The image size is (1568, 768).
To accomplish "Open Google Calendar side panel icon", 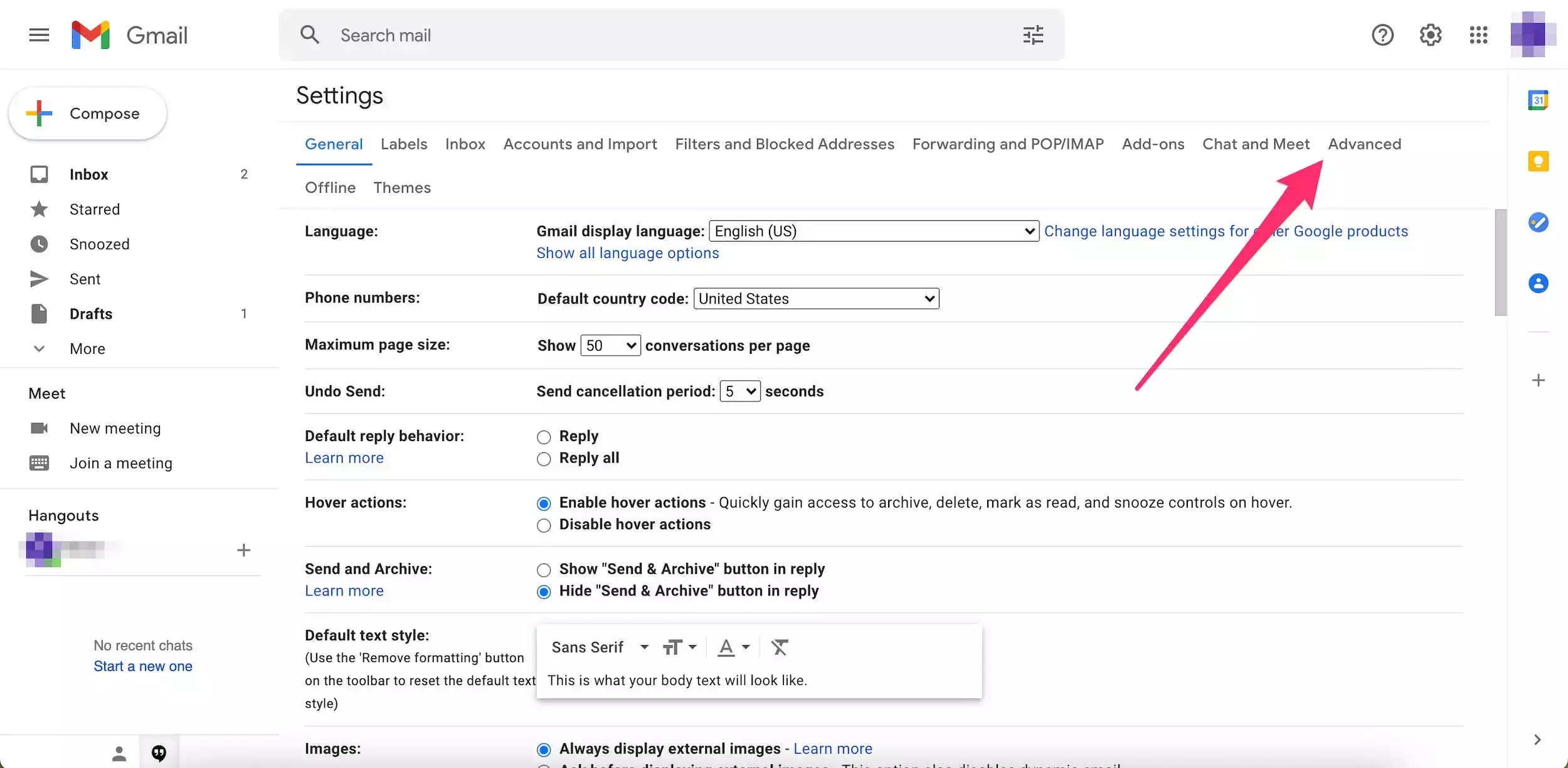I will (1538, 100).
